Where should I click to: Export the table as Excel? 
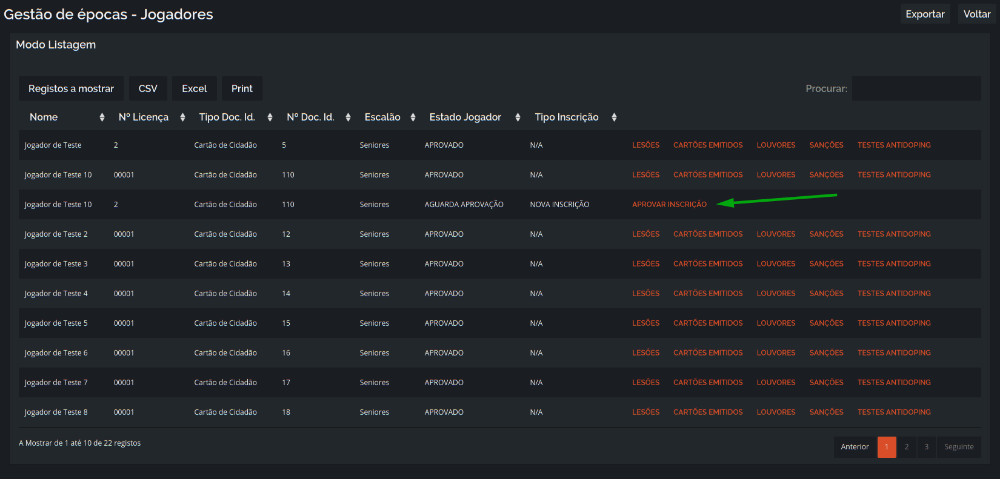point(195,89)
